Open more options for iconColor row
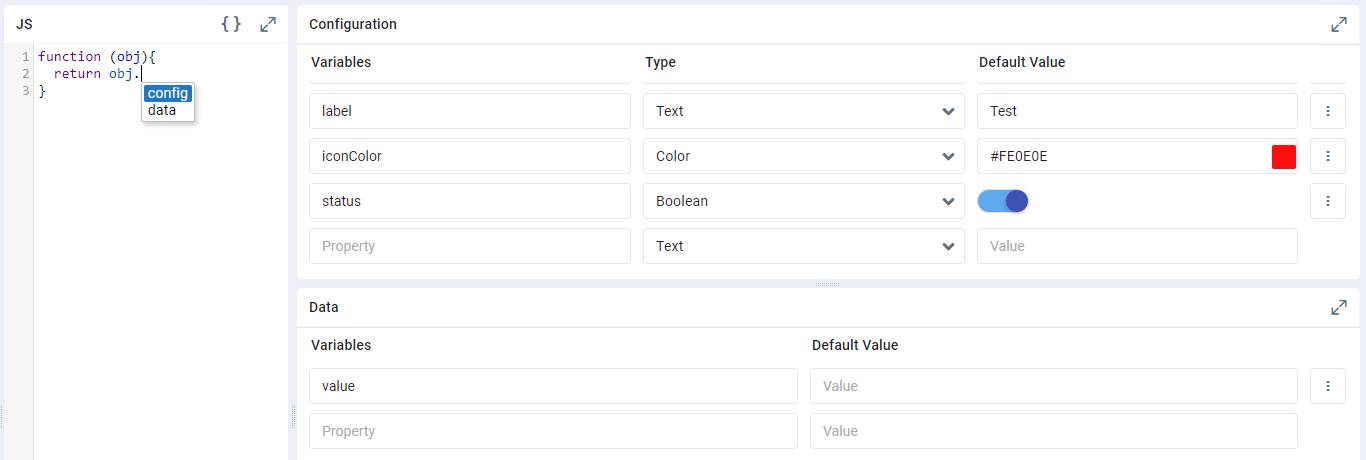Viewport: 1366px width, 460px height. tap(1327, 156)
